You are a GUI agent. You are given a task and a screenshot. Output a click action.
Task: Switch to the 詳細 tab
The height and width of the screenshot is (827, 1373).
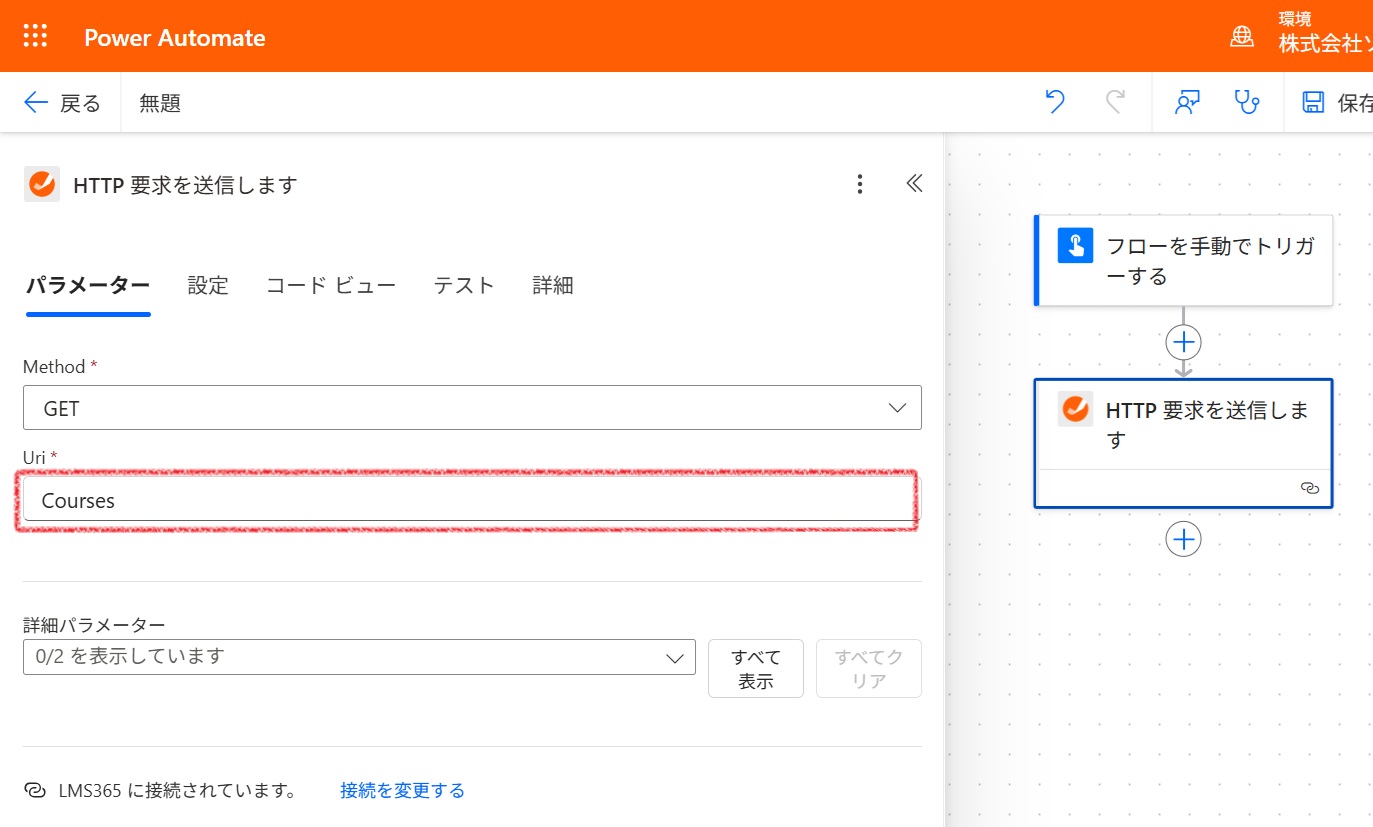click(x=553, y=285)
